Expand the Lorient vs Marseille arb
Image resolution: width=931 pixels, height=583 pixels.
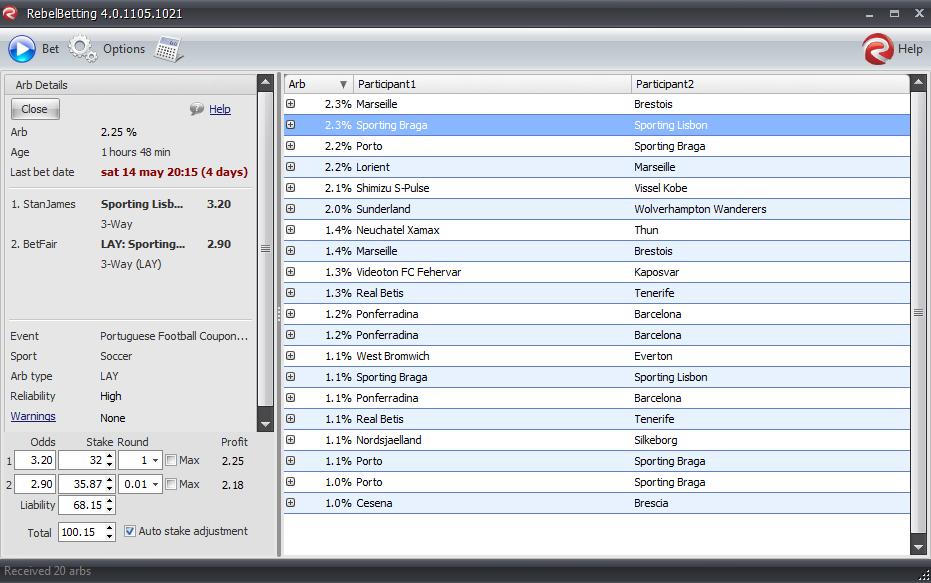click(x=290, y=167)
